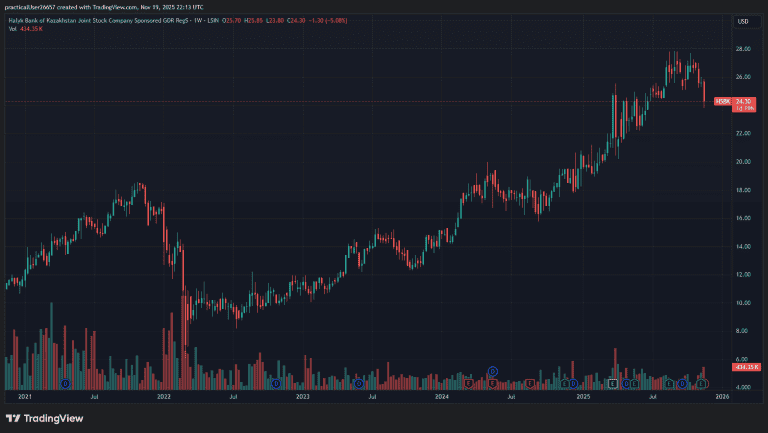The width and height of the screenshot is (768, 433).
Task: Click the 24.30 current price label
Action: (745, 102)
